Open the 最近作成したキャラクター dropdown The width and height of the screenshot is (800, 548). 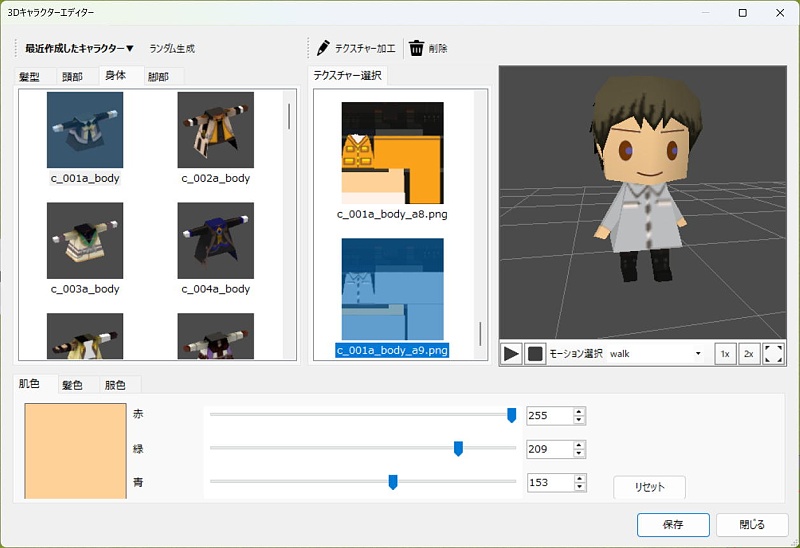(x=79, y=48)
